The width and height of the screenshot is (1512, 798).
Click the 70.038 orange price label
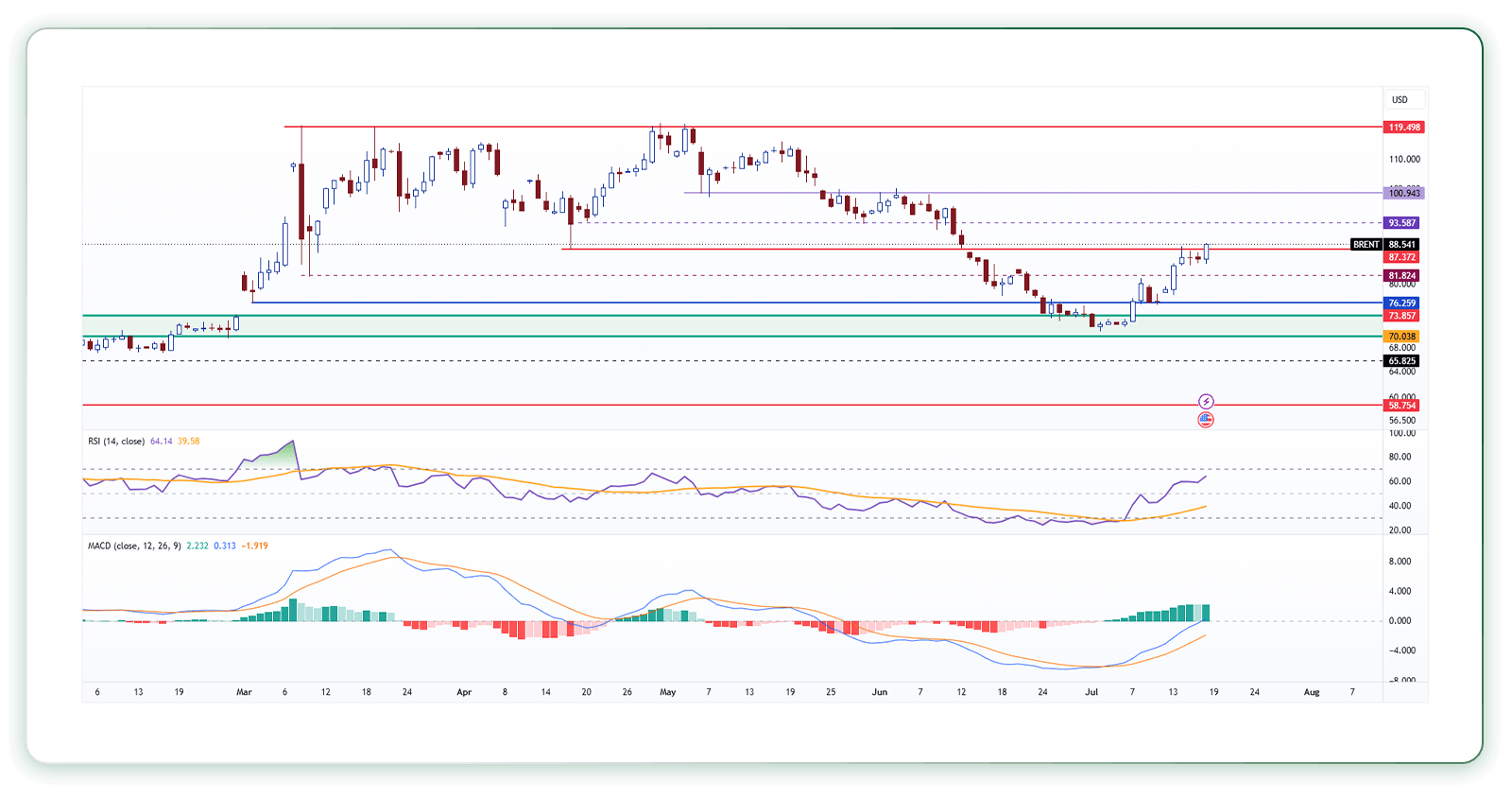(1401, 337)
